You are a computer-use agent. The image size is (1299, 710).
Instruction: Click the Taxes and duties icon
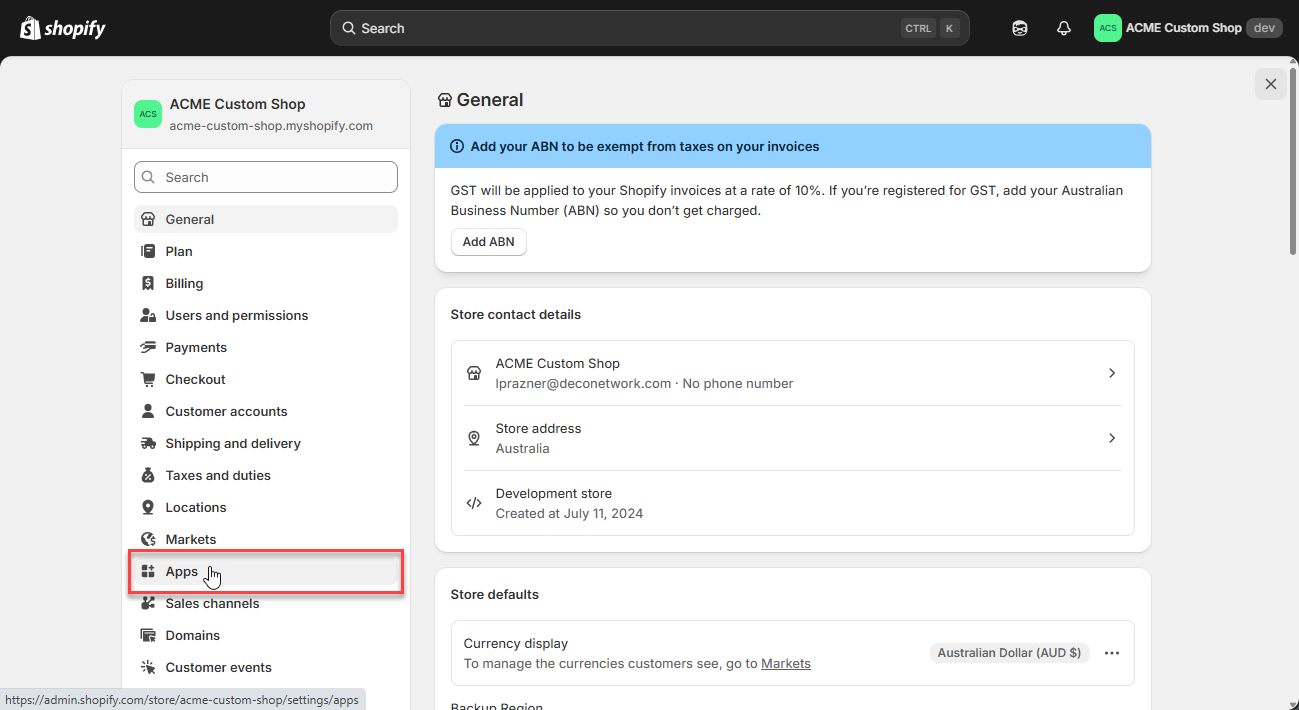(x=148, y=475)
